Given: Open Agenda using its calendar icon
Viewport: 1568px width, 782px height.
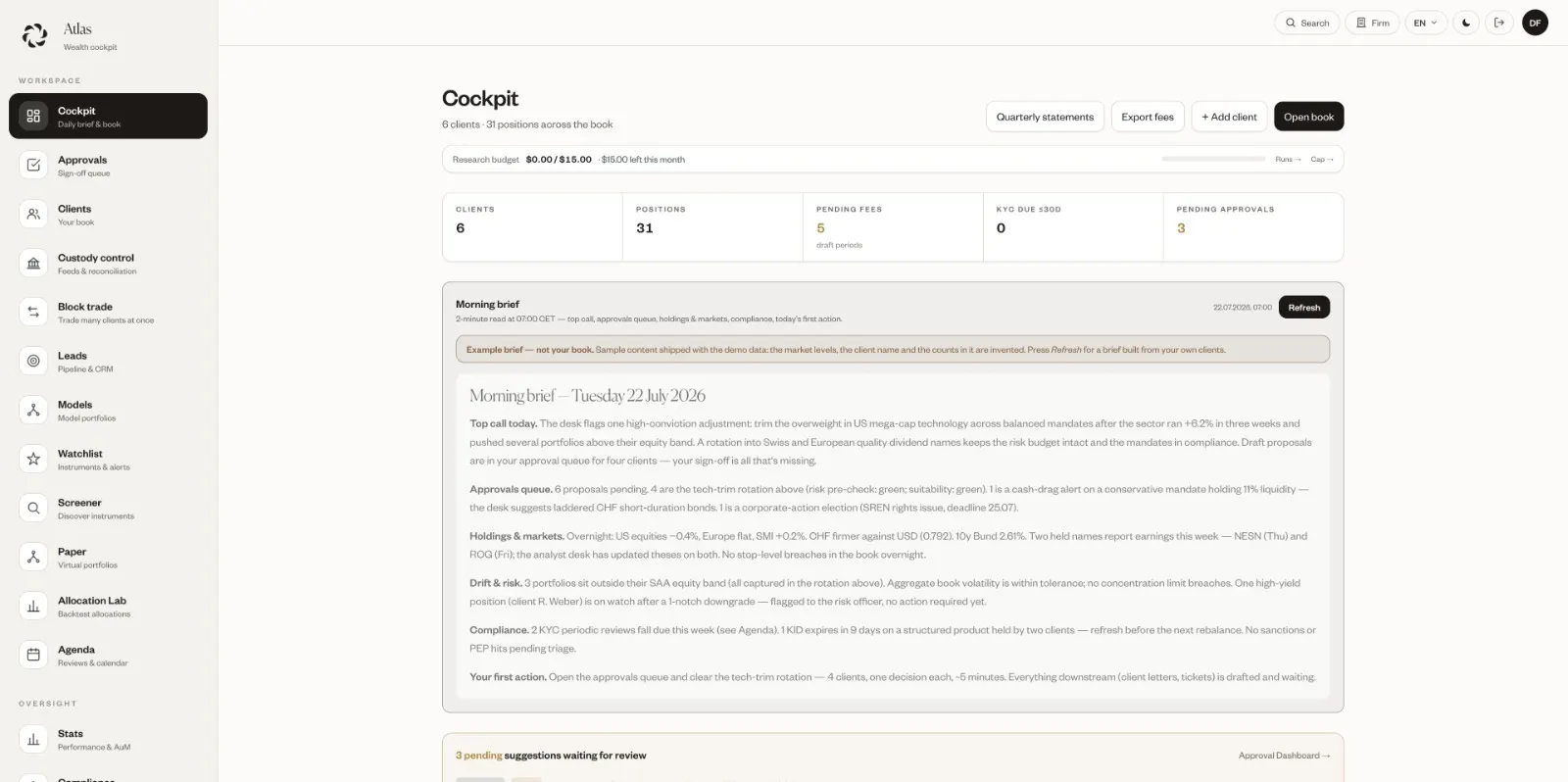Looking at the screenshot, I should pyautogui.click(x=33, y=655).
